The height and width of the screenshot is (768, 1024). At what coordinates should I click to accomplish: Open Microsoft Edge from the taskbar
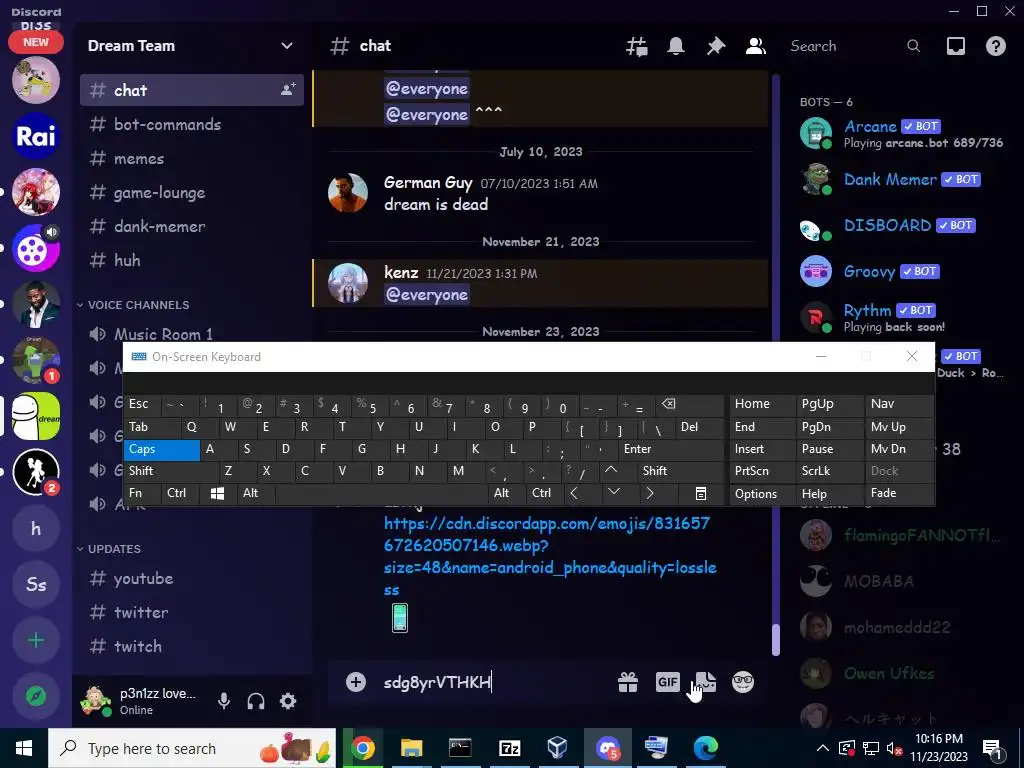tap(705, 748)
